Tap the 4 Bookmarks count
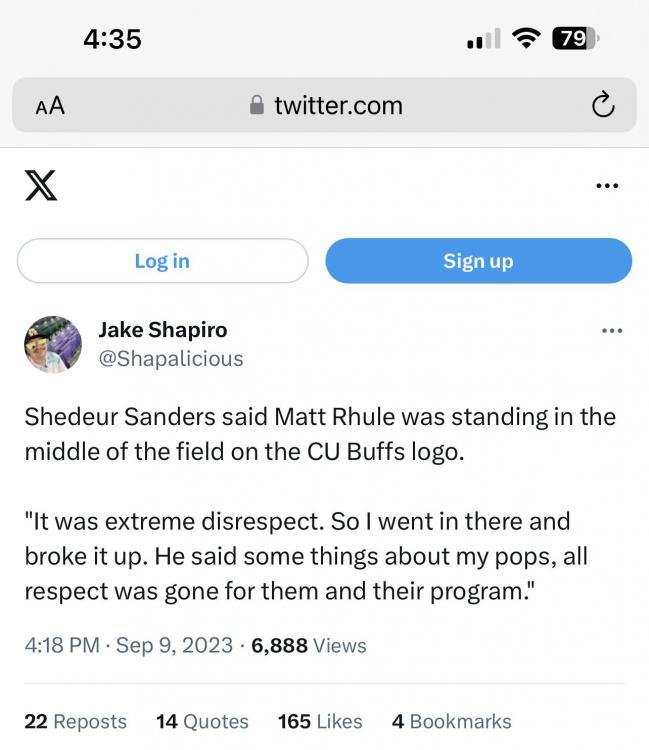The height and width of the screenshot is (750, 649). click(x=451, y=721)
